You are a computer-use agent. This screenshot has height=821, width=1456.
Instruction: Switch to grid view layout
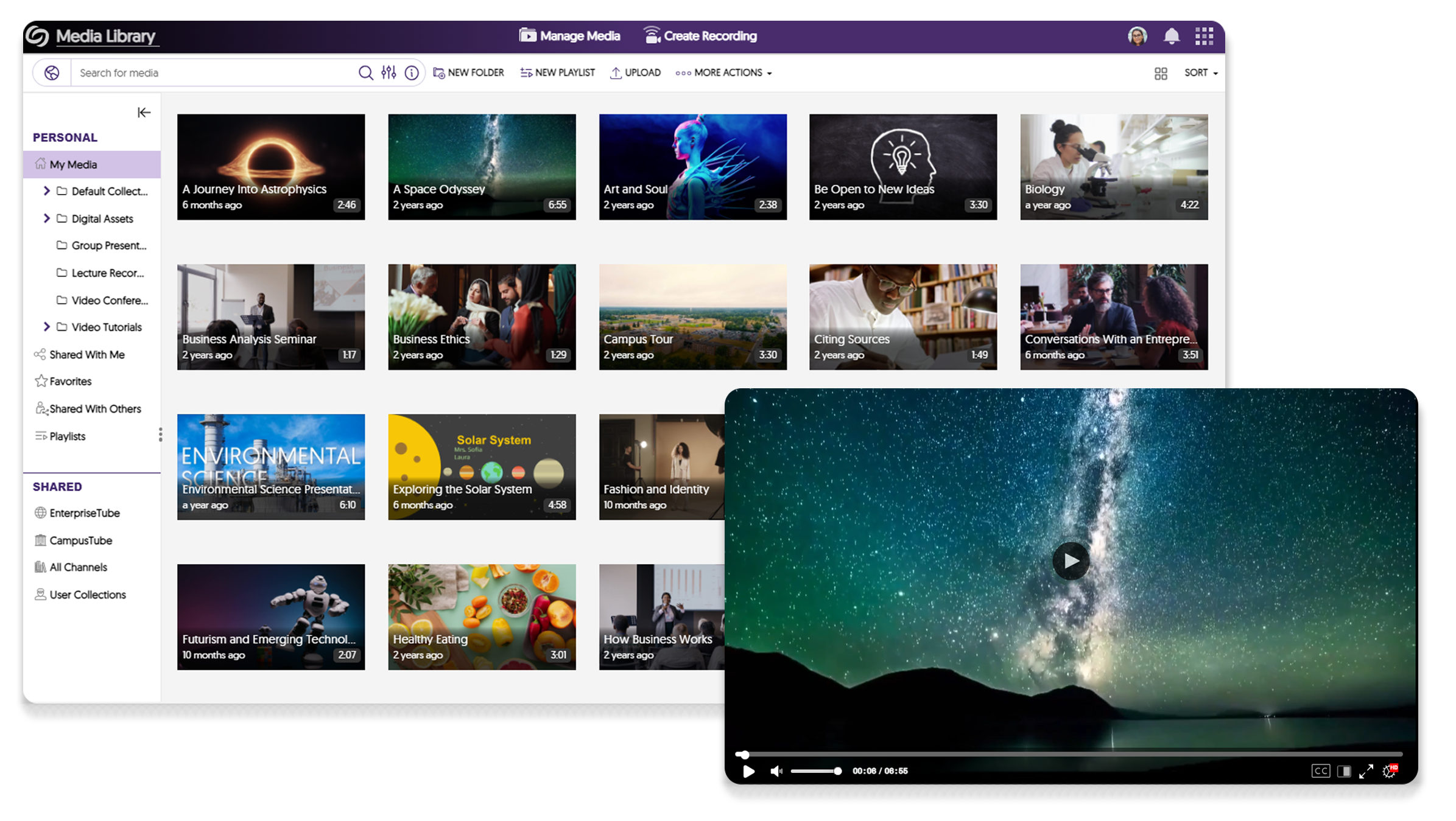coord(1161,72)
